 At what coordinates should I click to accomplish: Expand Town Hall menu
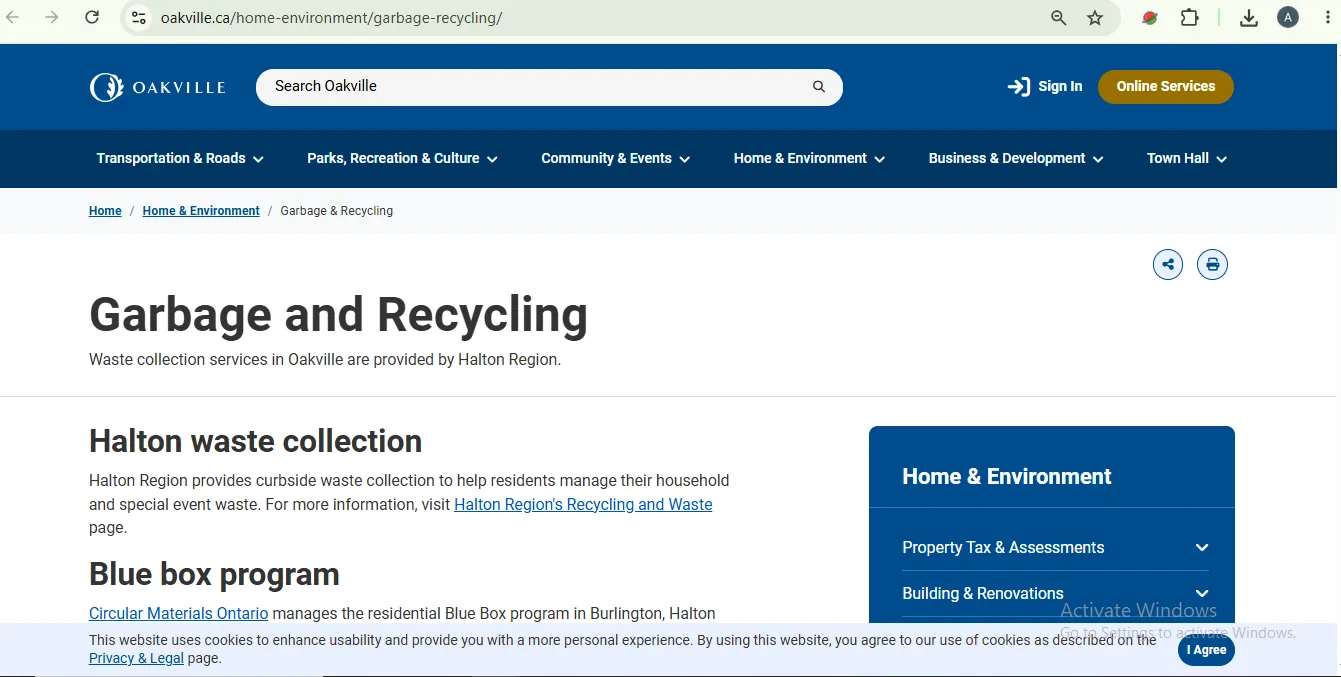click(1187, 158)
